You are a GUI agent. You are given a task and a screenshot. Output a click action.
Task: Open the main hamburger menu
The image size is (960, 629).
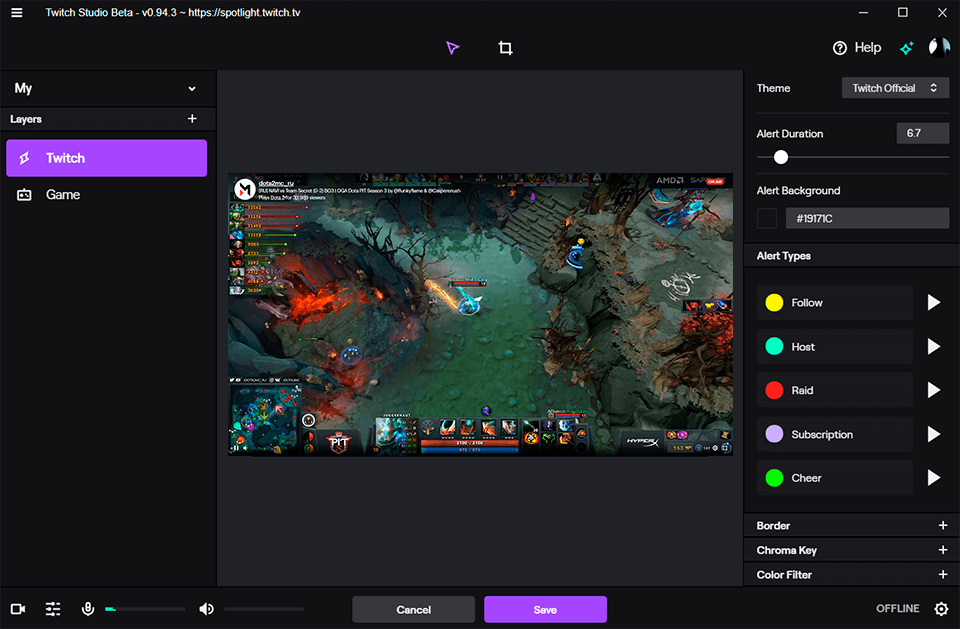point(16,12)
